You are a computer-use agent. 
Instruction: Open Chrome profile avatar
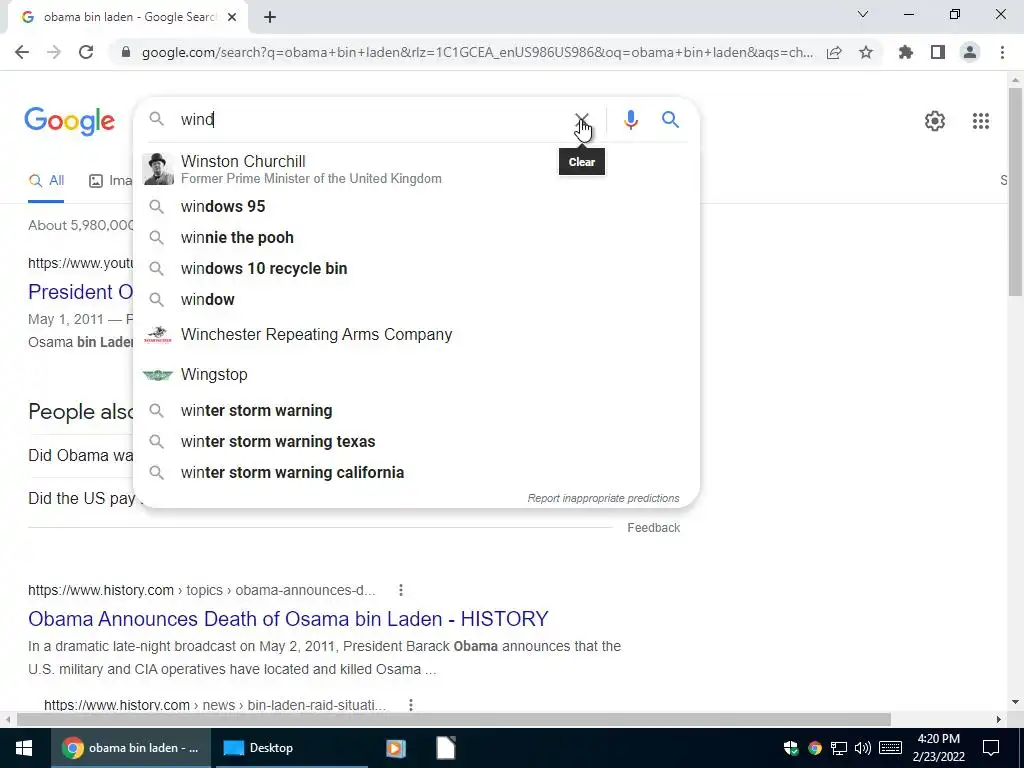tap(970, 52)
